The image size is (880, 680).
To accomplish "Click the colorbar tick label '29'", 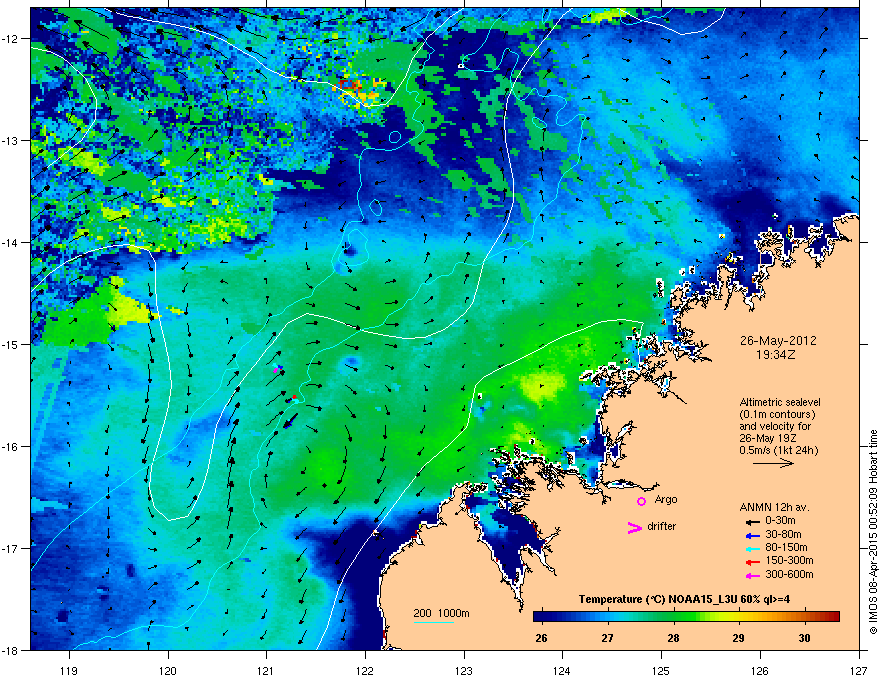I will point(739,638).
